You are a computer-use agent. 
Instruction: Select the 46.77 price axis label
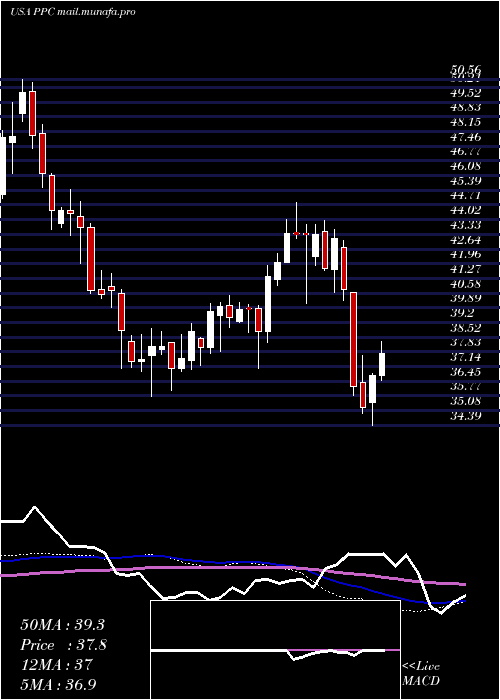click(466, 152)
